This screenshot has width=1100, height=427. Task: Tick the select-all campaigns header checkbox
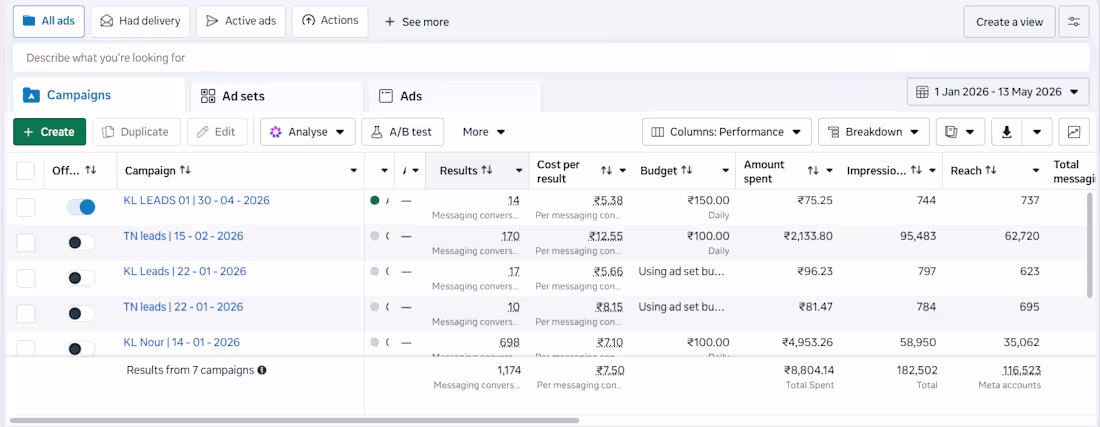[25, 170]
